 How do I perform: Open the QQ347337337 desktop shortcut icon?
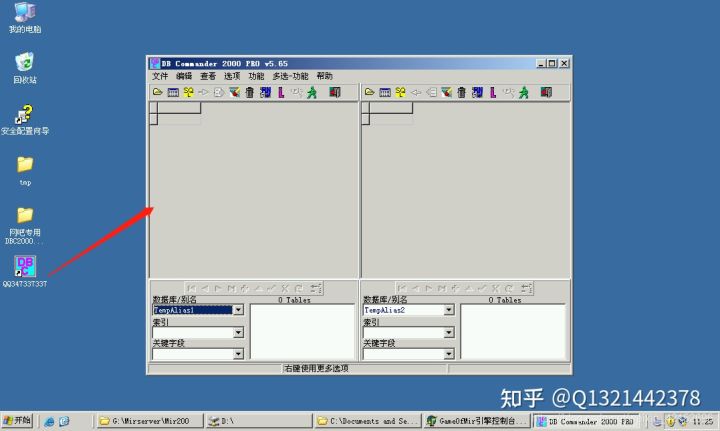25,267
